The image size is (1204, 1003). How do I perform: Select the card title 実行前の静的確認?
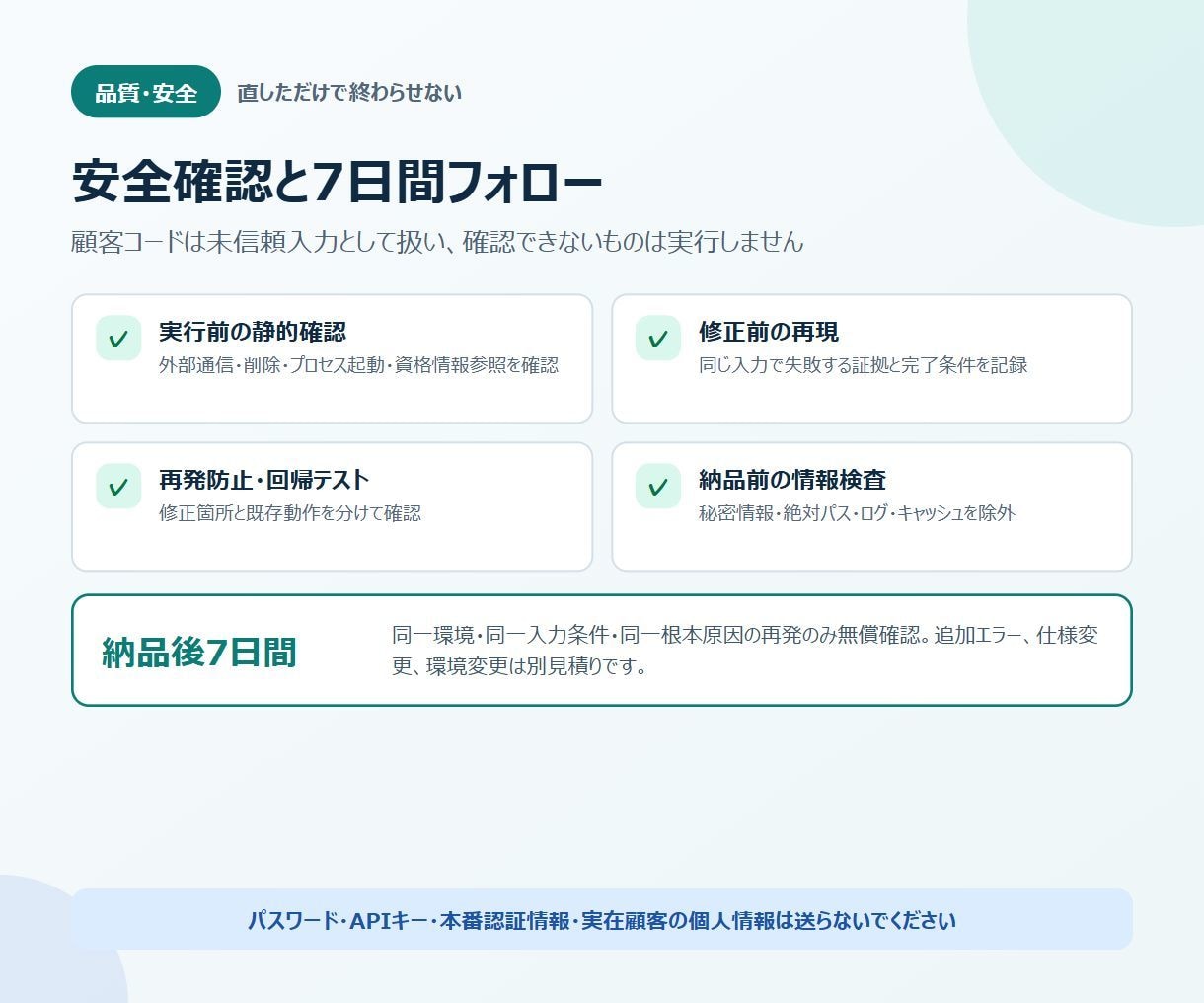tap(253, 332)
